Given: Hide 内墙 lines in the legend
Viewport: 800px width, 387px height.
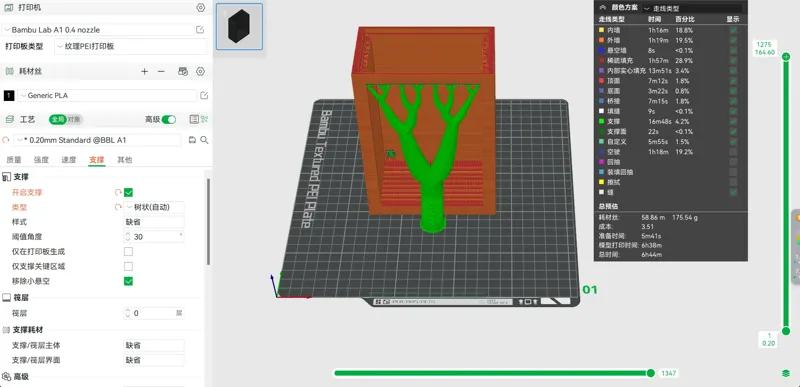Looking at the screenshot, I should (x=733, y=30).
